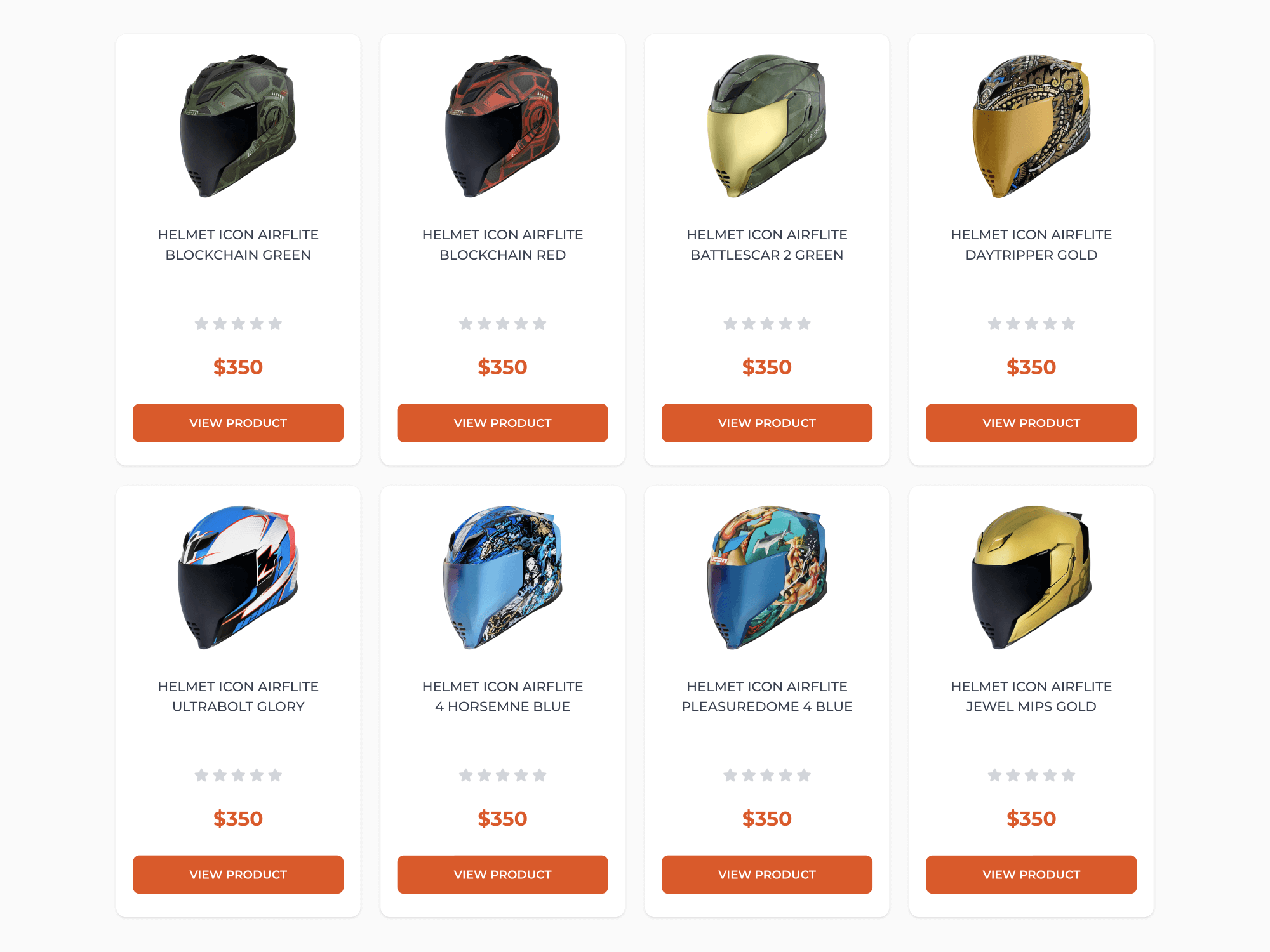Open View Product for Jewel MIPS Gold
1270x952 pixels.
[1031, 875]
